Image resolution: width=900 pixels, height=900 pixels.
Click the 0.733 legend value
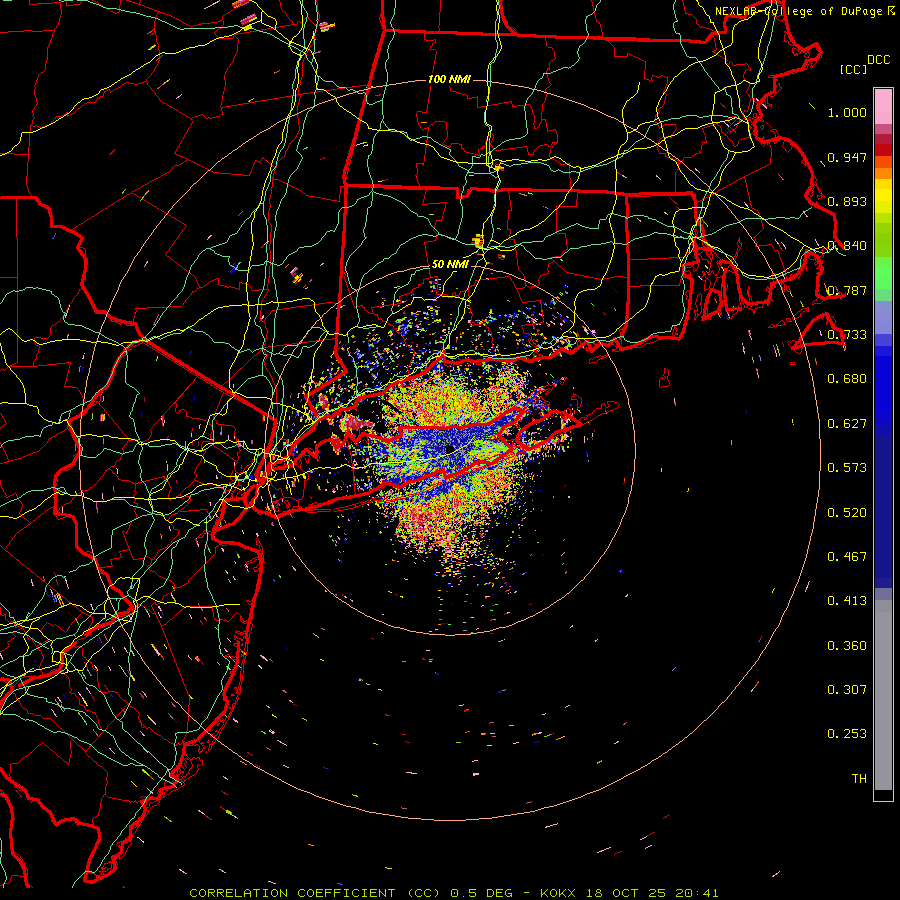[847, 335]
